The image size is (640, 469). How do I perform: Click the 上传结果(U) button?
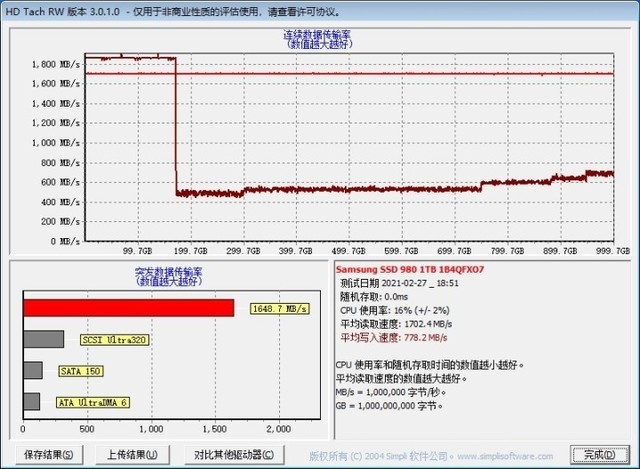(132, 455)
